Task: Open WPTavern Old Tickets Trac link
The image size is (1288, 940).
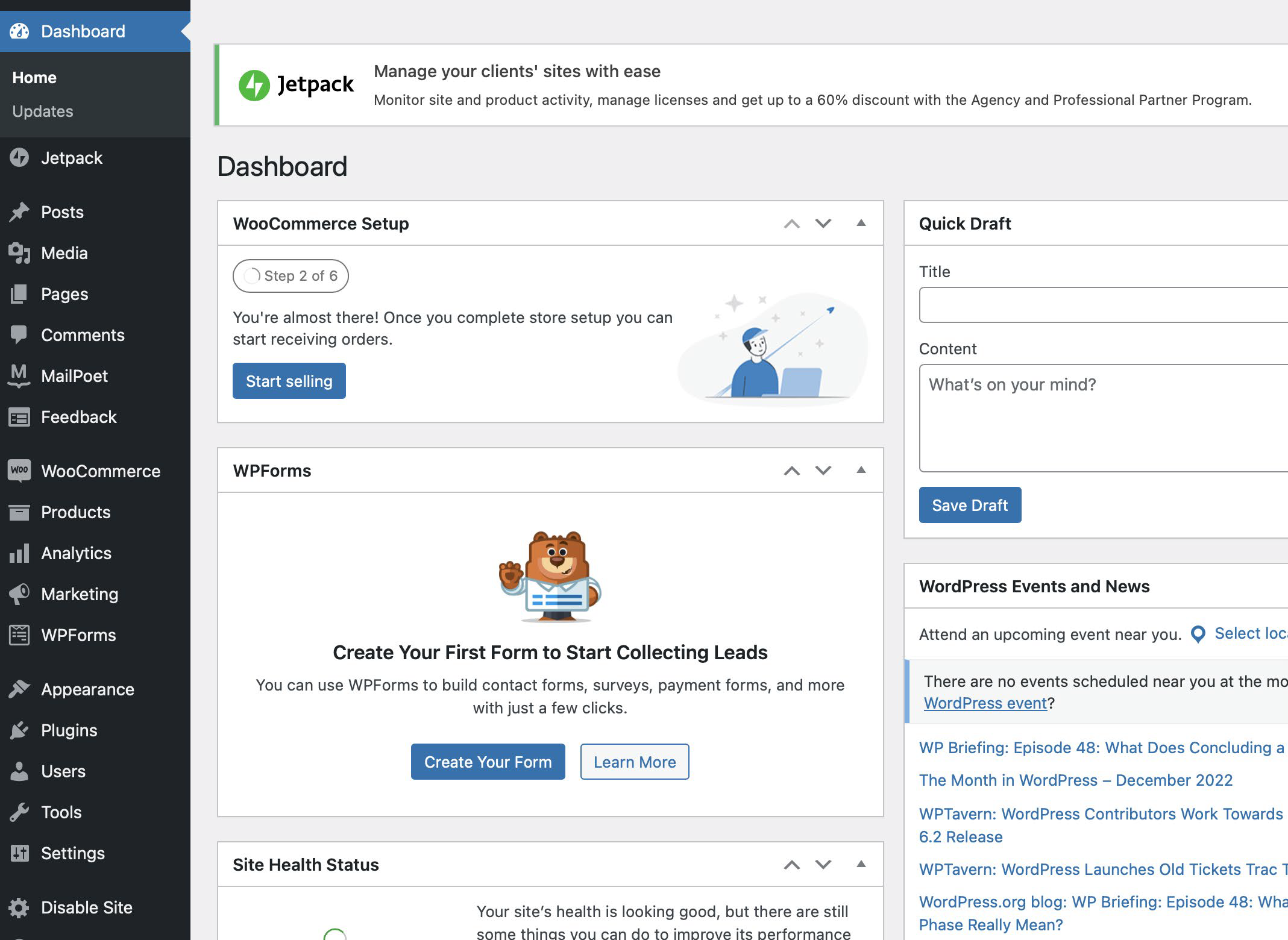Action: pos(1102,869)
